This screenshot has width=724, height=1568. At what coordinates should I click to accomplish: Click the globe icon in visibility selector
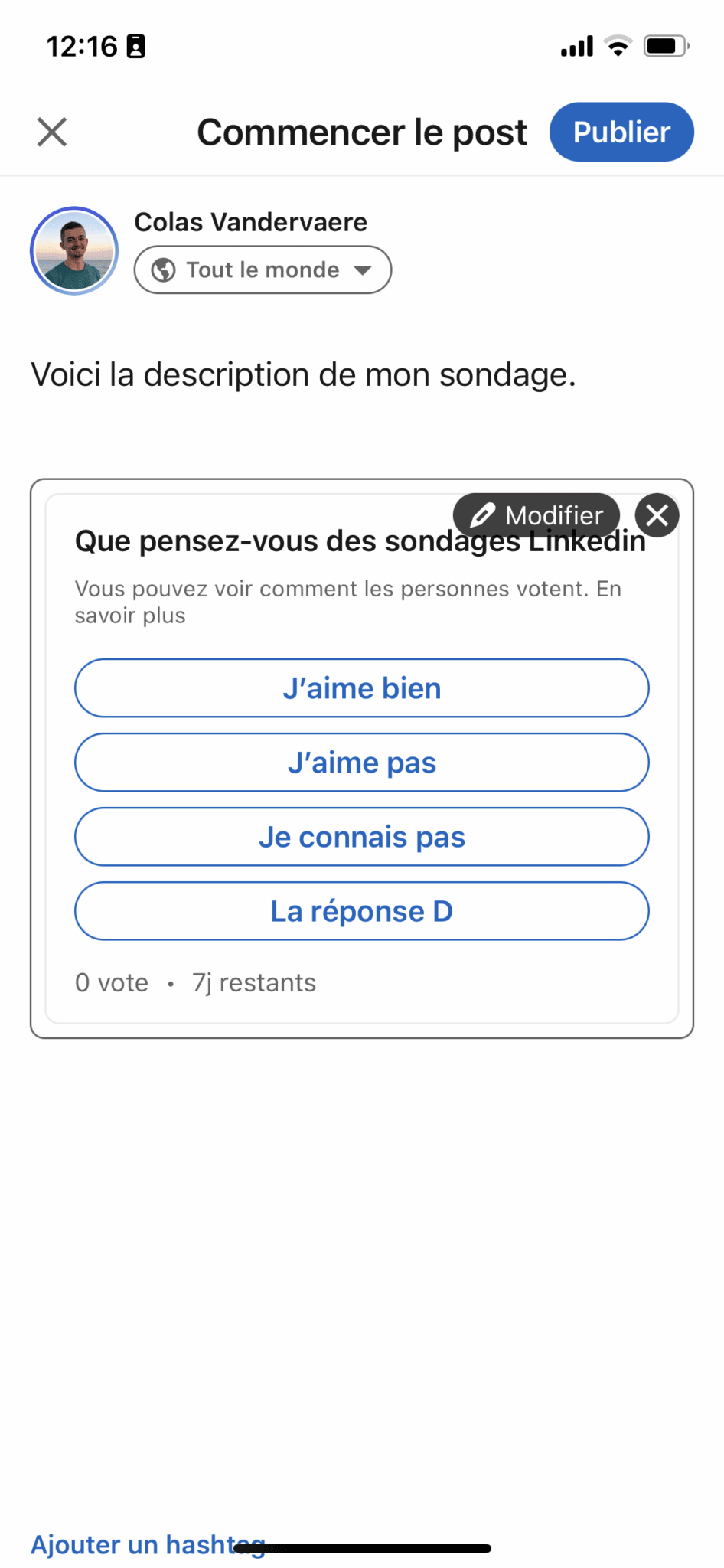[164, 269]
